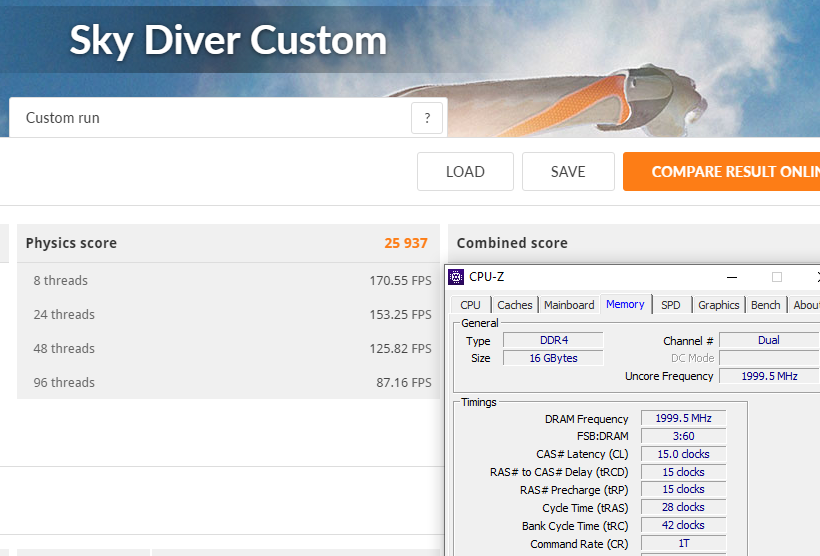The height and width of the screenshot is (556, 820).
Task: Click the Physics score value 25 937
Action: coord(406,243)
